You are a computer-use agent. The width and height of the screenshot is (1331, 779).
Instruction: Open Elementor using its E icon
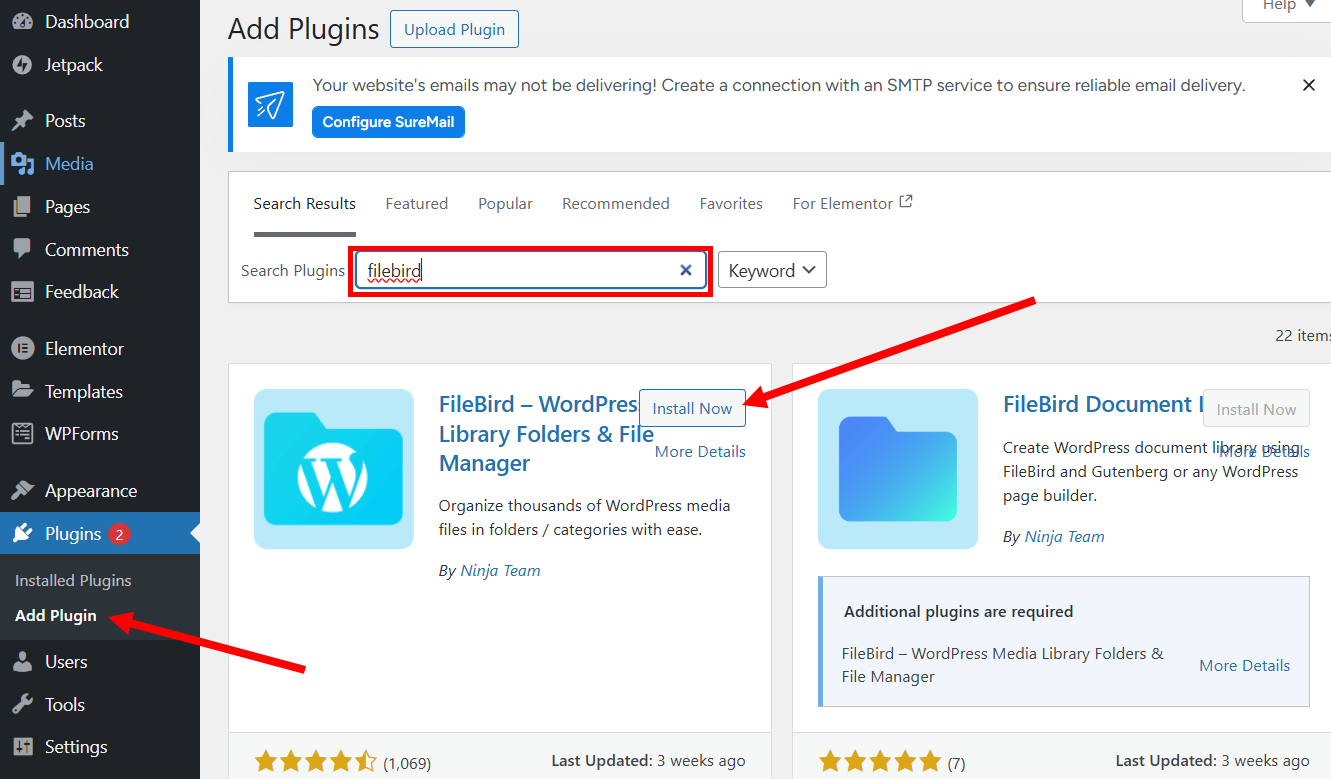(x=24, y=348)
